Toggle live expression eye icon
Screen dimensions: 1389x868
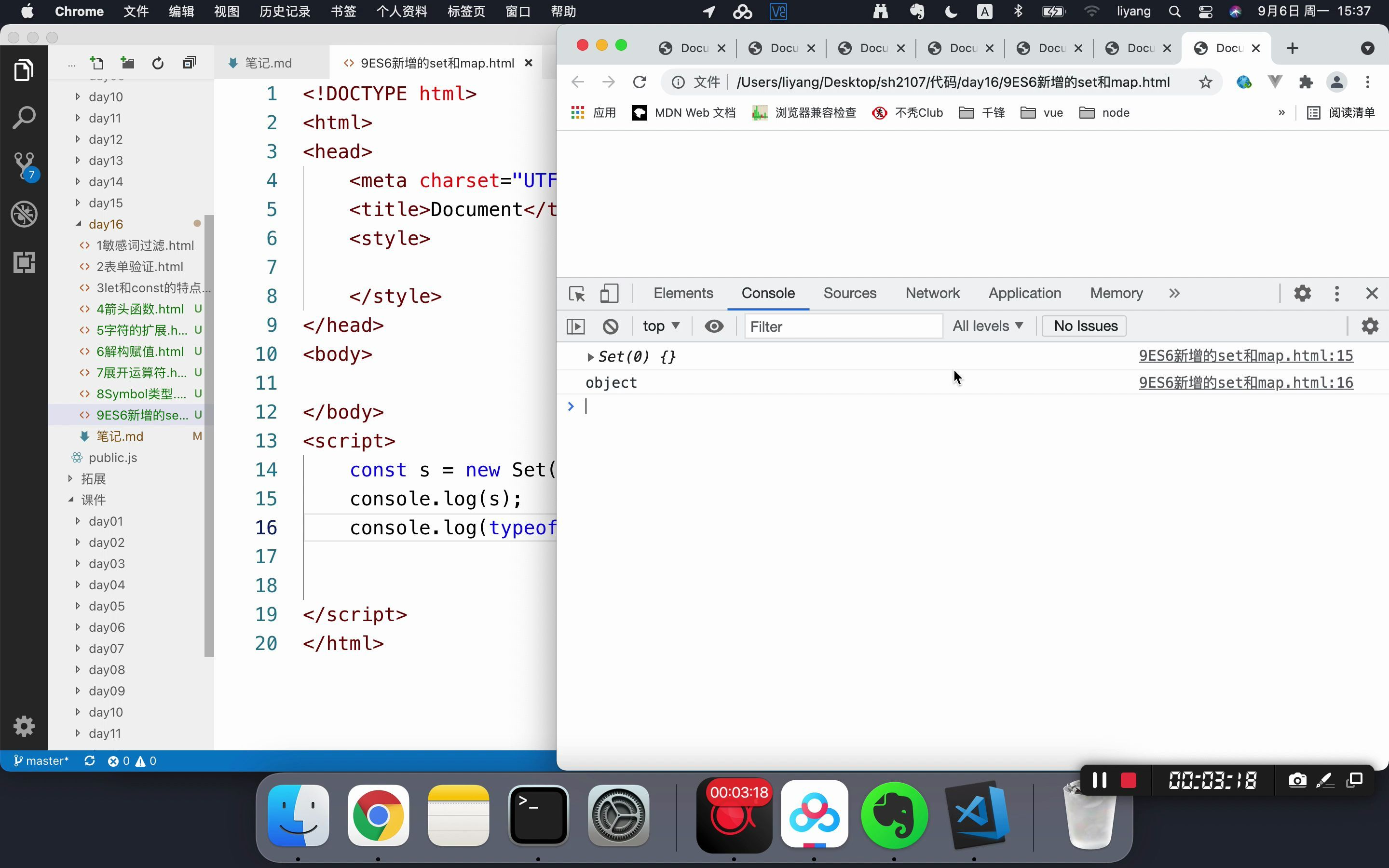714,326
